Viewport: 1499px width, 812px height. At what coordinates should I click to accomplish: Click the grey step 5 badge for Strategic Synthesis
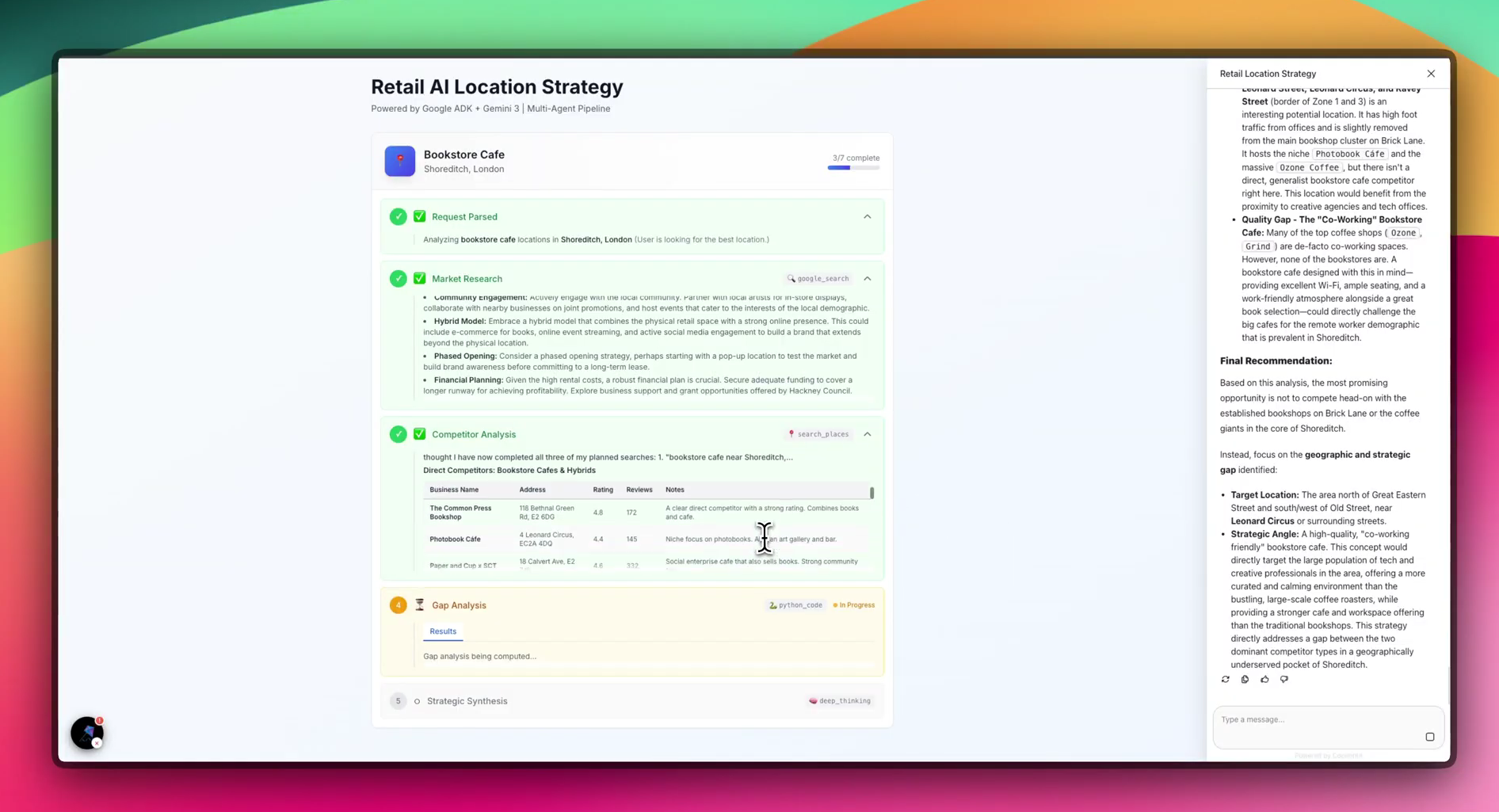coord(398,701)
